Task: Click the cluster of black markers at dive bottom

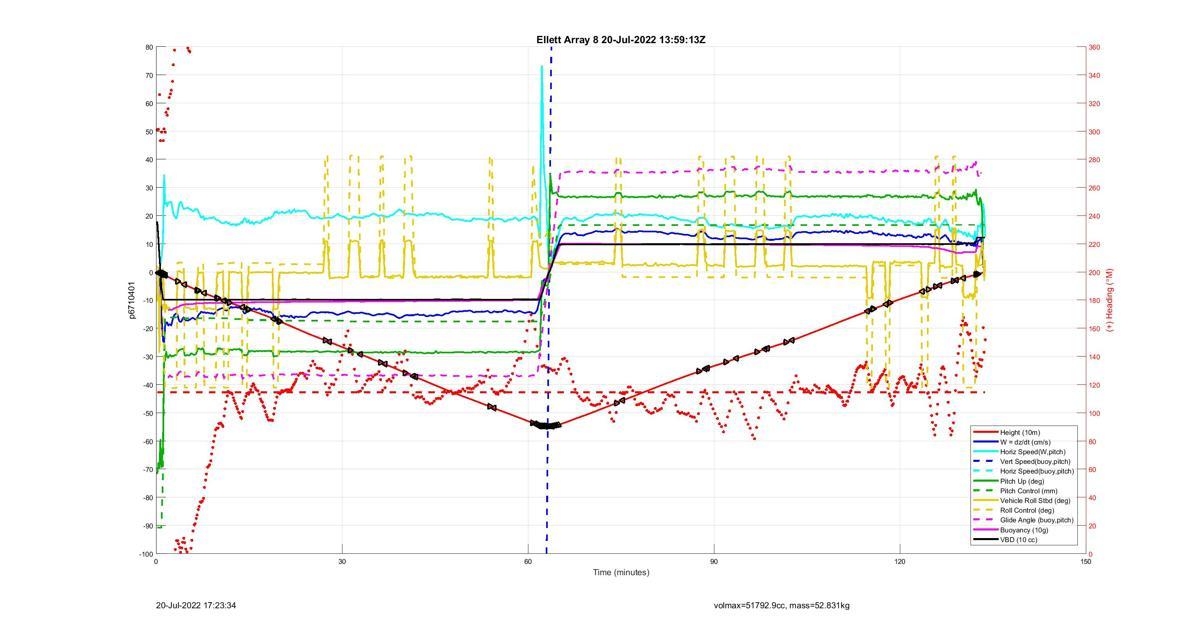Action: click(x=546, y=425)
